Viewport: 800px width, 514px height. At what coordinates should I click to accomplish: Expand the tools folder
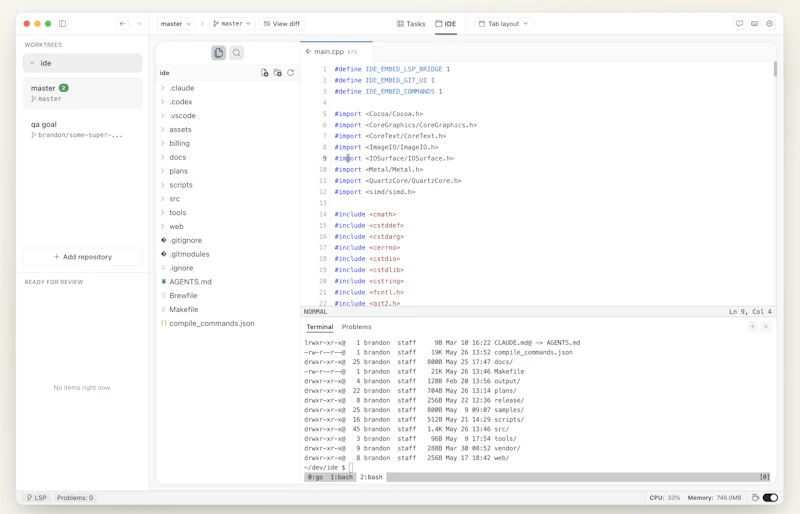coord(163,212)
